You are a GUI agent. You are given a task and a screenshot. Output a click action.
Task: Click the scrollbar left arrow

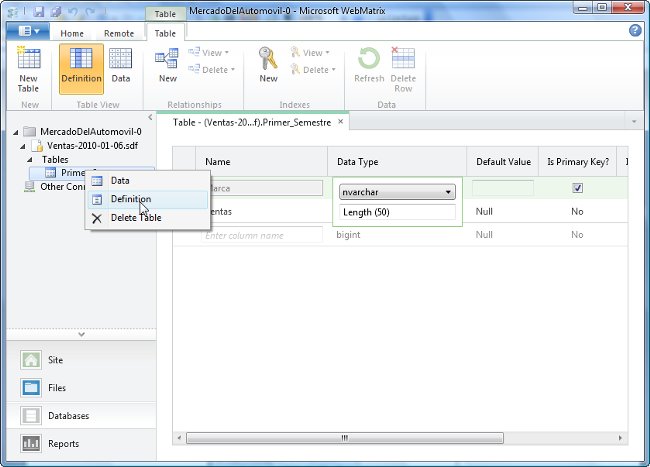point(179,438)
